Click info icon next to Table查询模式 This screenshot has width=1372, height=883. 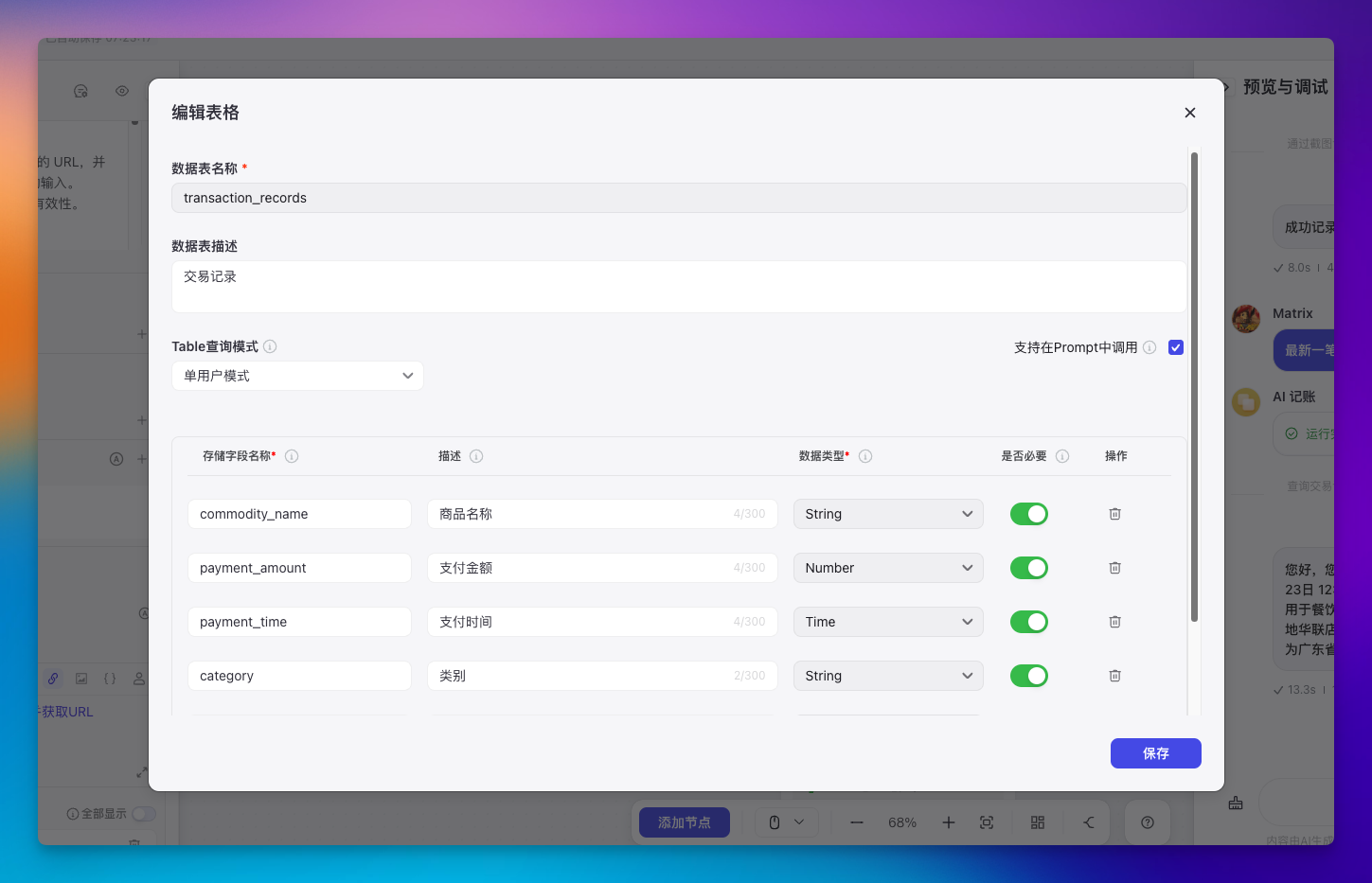click(270, 346)
